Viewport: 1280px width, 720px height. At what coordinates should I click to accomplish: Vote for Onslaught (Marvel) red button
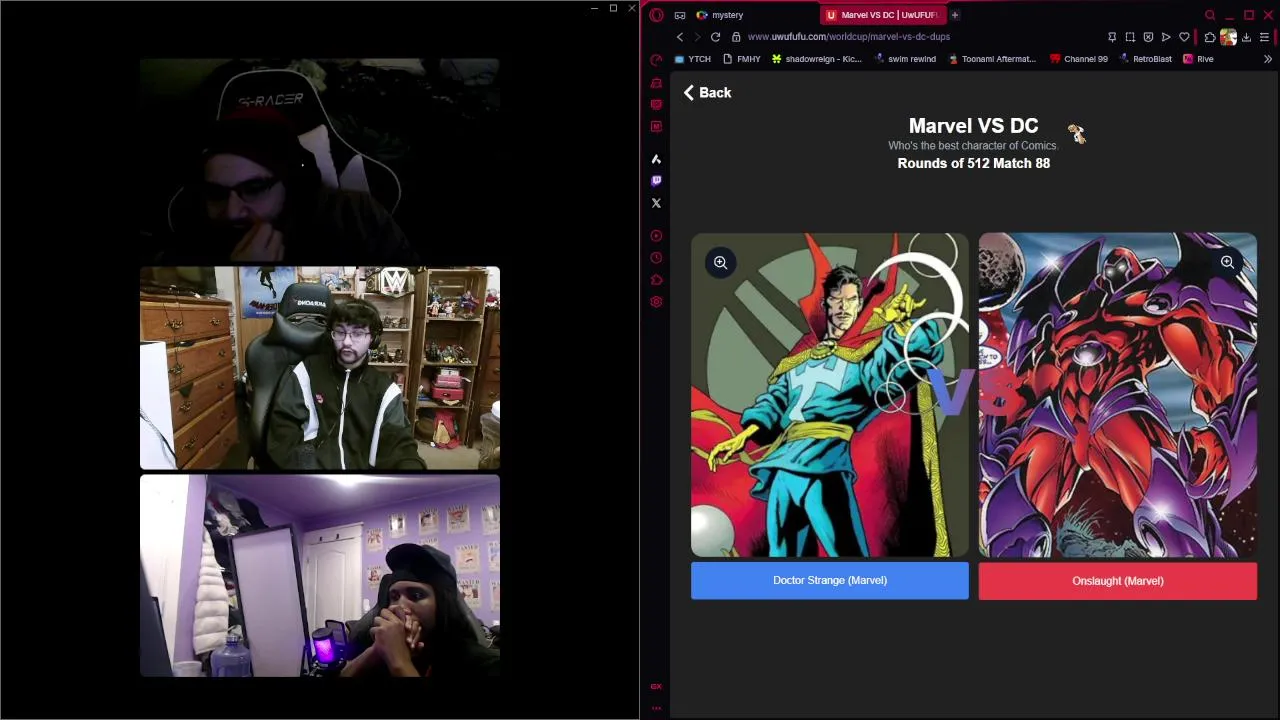1118,581
